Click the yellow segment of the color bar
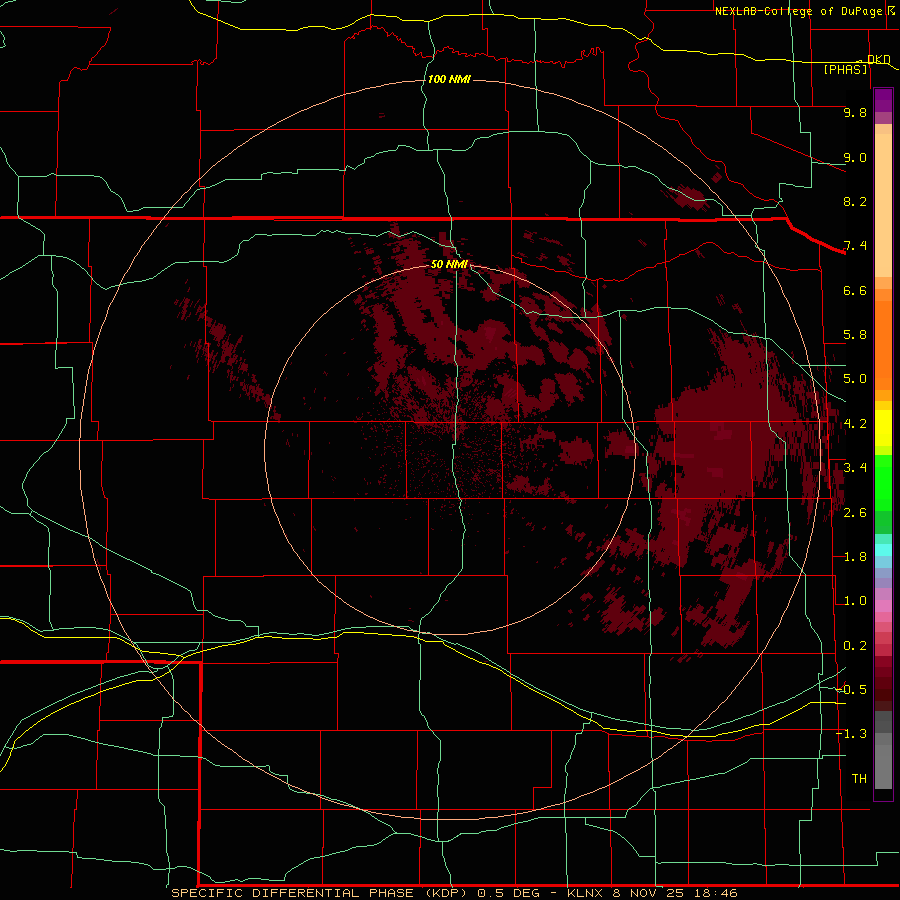 tap(883, 428)
